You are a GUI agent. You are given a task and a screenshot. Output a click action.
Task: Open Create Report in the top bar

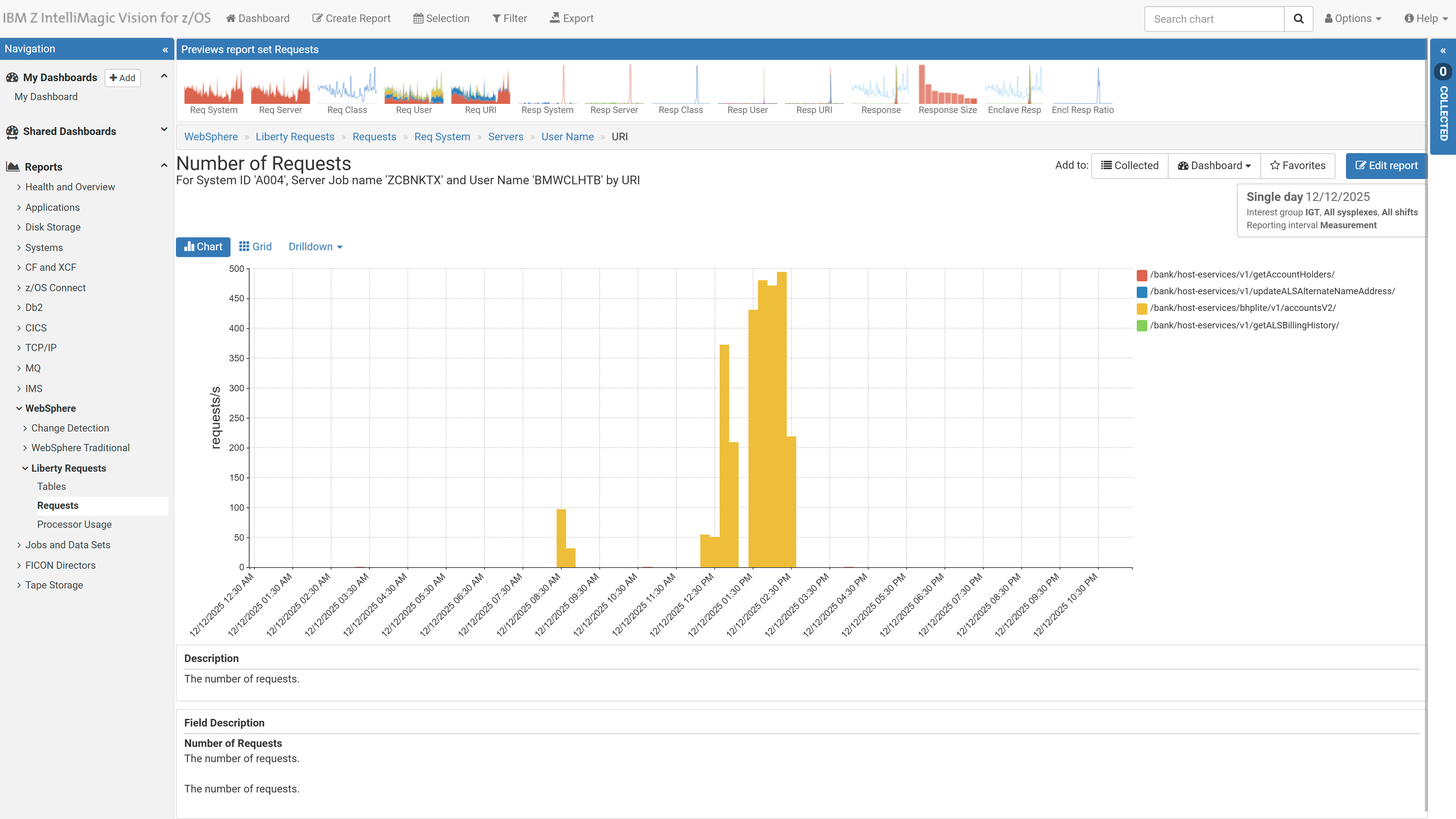click(351, 18)
